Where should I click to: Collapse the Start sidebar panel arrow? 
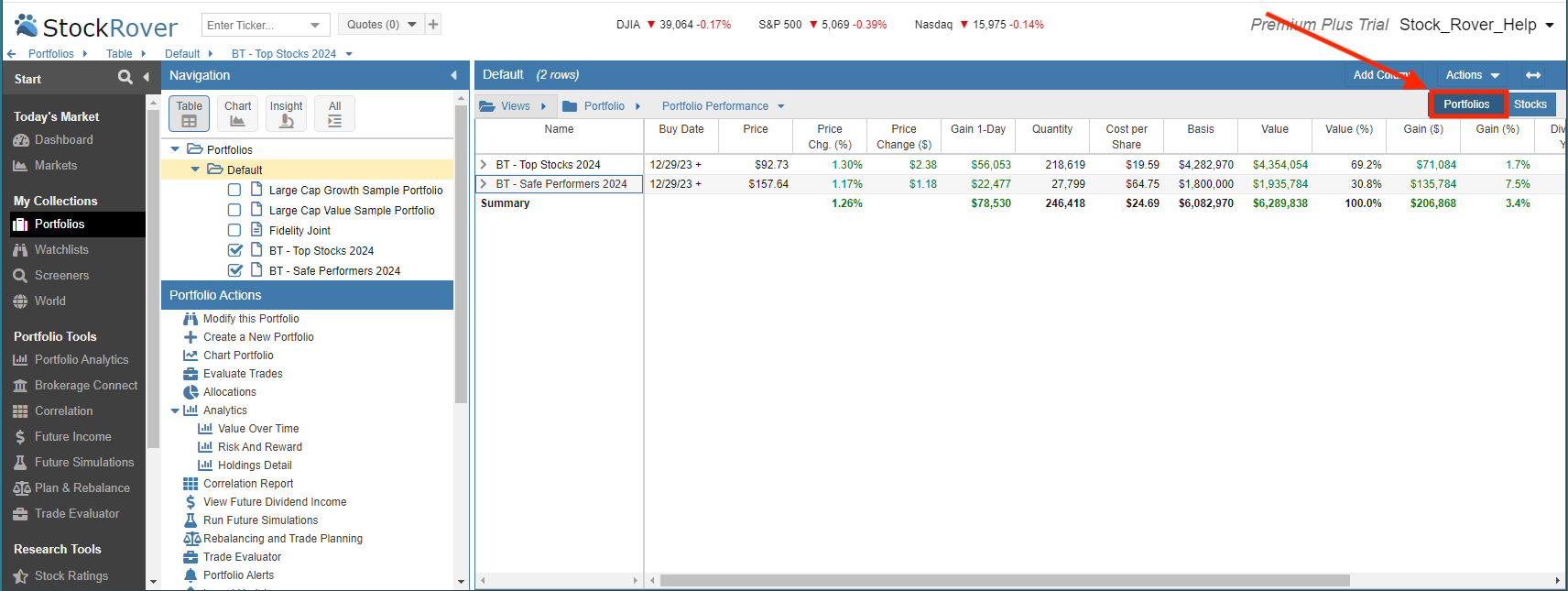pos(147,78)
